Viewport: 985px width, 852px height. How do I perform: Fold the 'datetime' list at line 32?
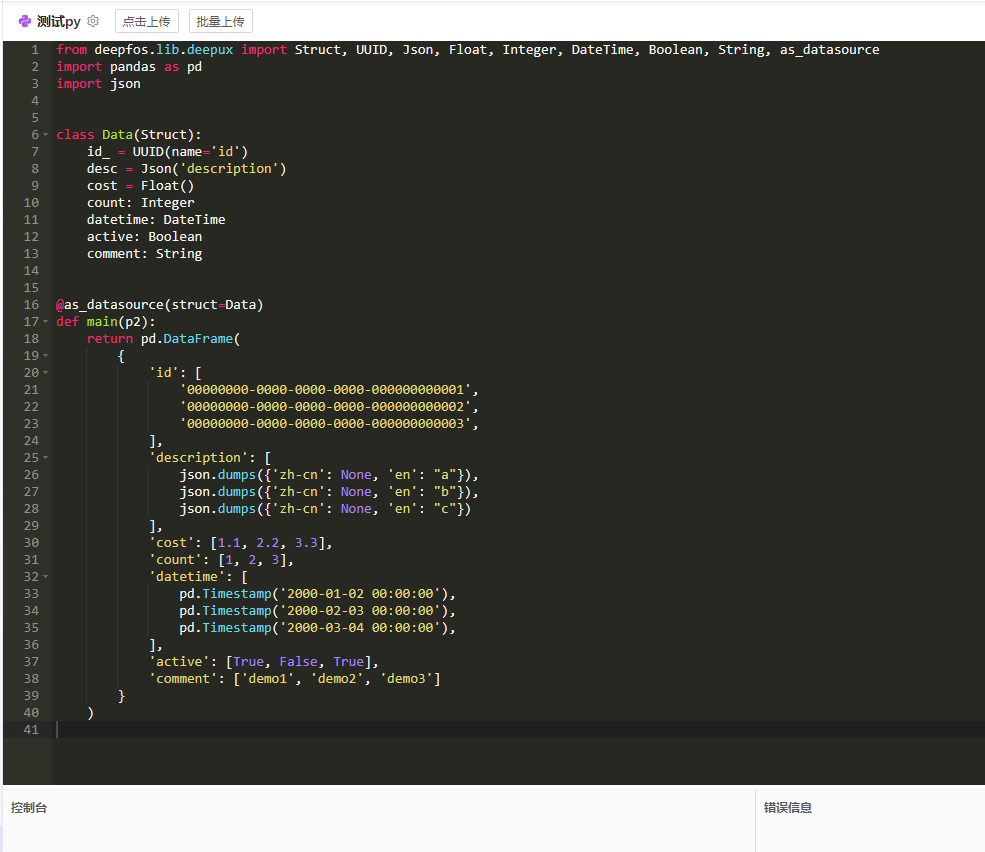[46, 577]
